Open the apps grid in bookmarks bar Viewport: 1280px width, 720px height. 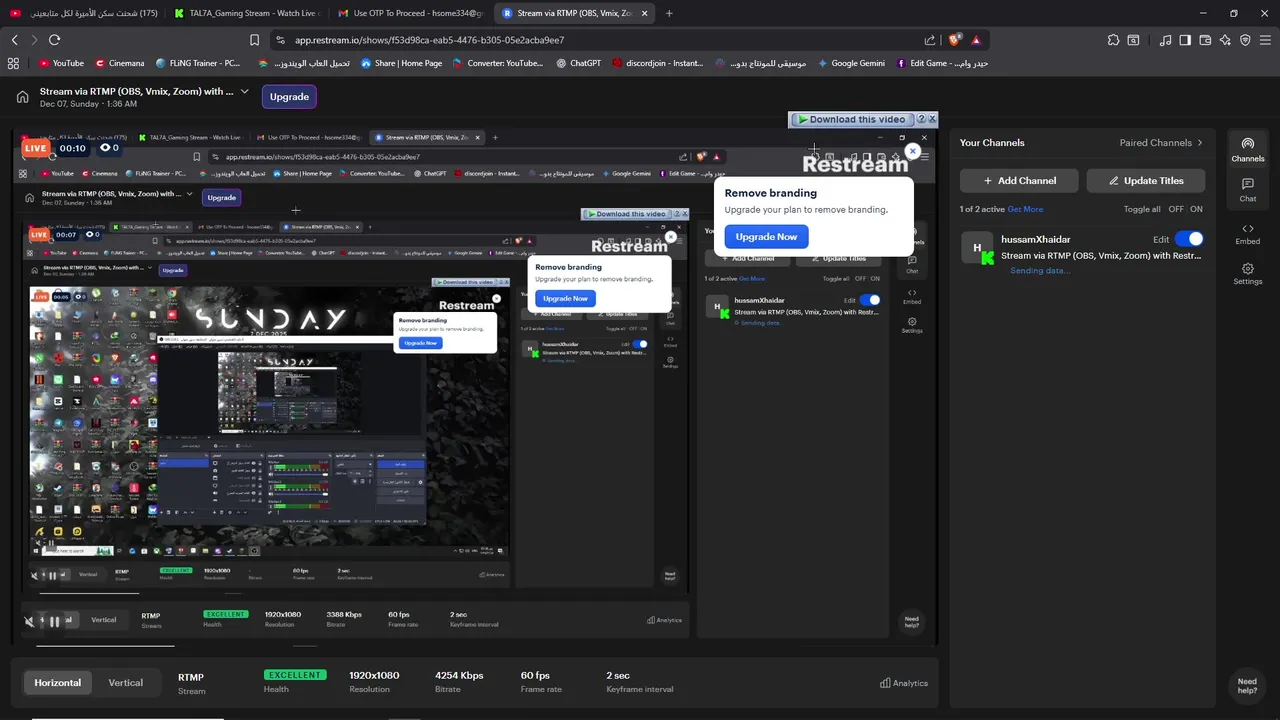[x=13, y=63]
